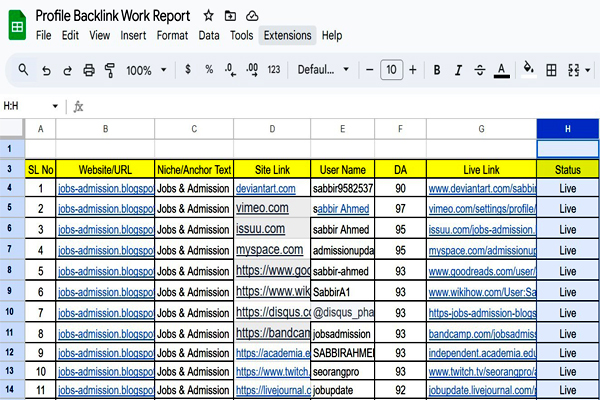Open the deviantart.com site link
Image resolution: width=600 pixels, height=400 pixels.
pyautogui.click(x=265, y=188)
